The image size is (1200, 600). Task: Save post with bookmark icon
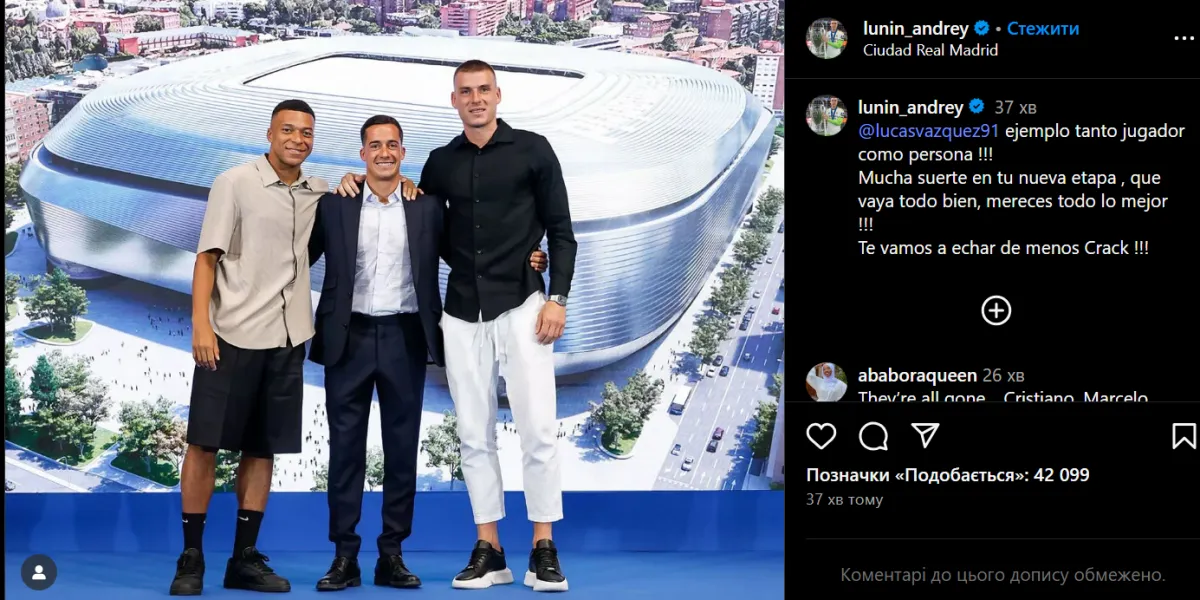1183,436
